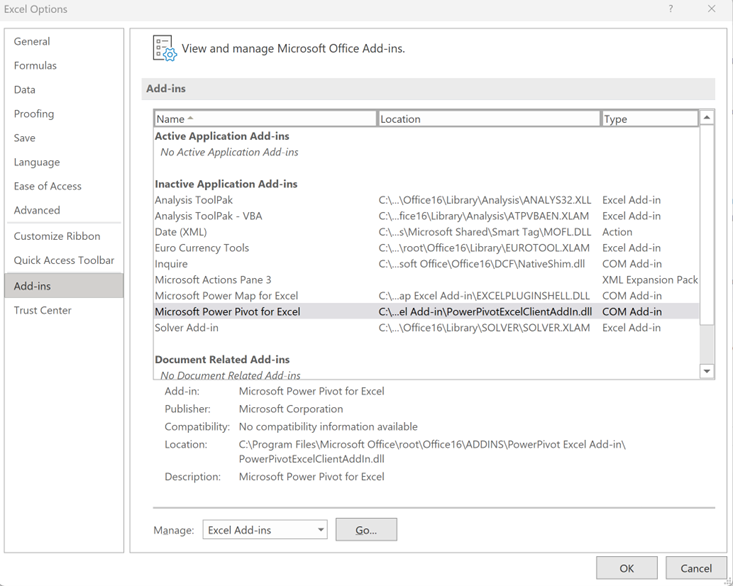733x586 pixels.
Task: Select Microsoft Power Map for Excel
Action: [x=426, y=296]
